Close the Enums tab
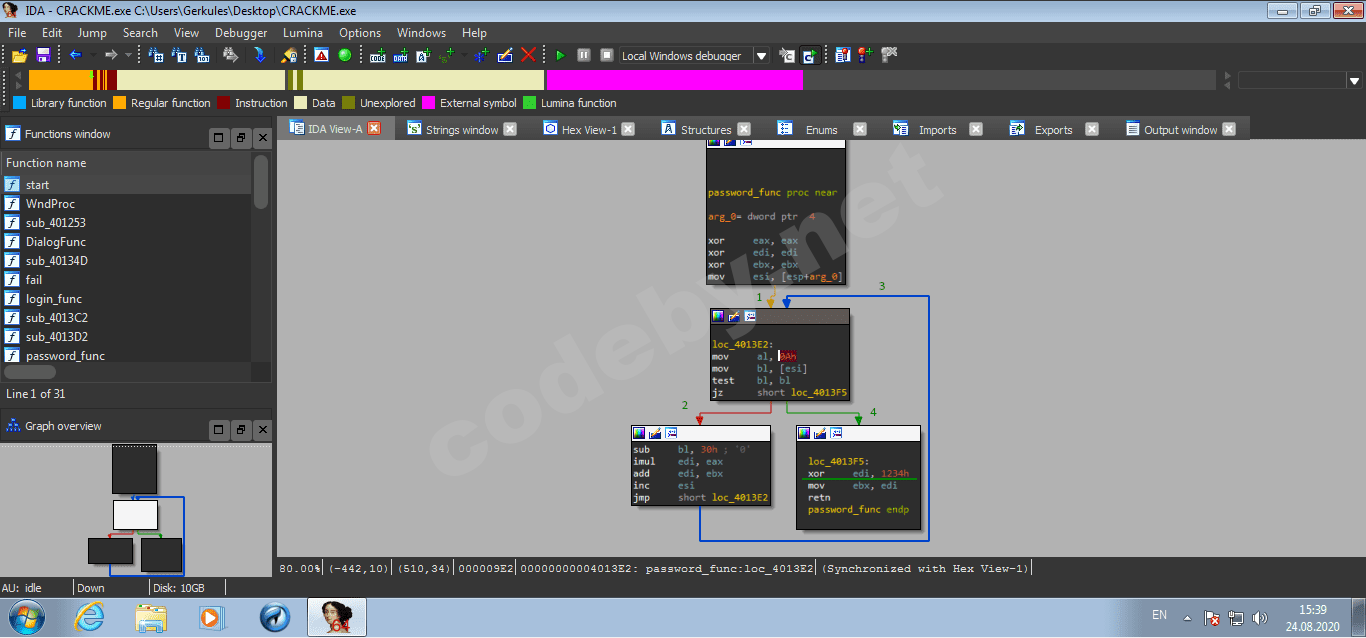The image size is (1366, 638). pyautogui.click(x=859, y=129)
